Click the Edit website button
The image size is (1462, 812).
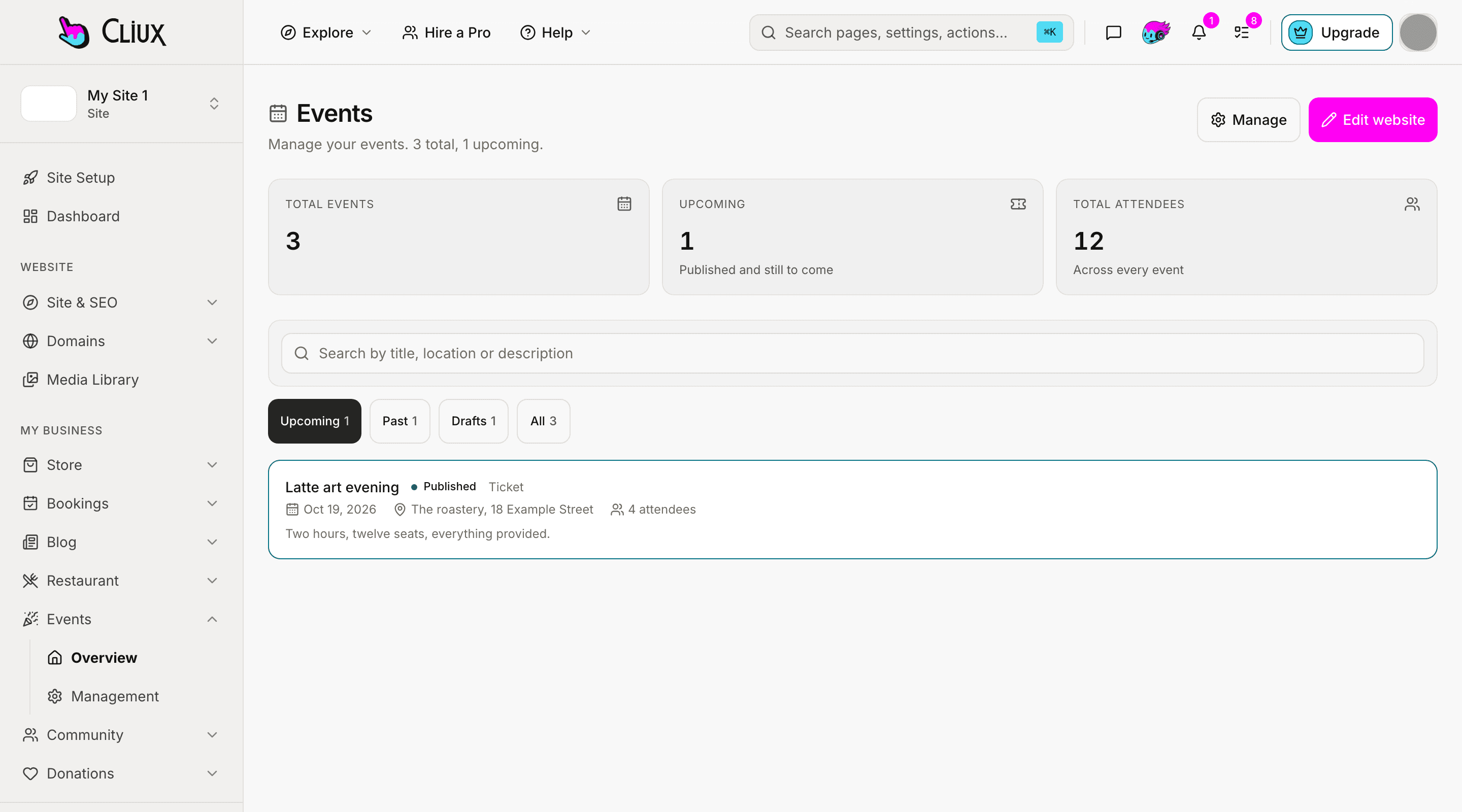(1372, 120)
